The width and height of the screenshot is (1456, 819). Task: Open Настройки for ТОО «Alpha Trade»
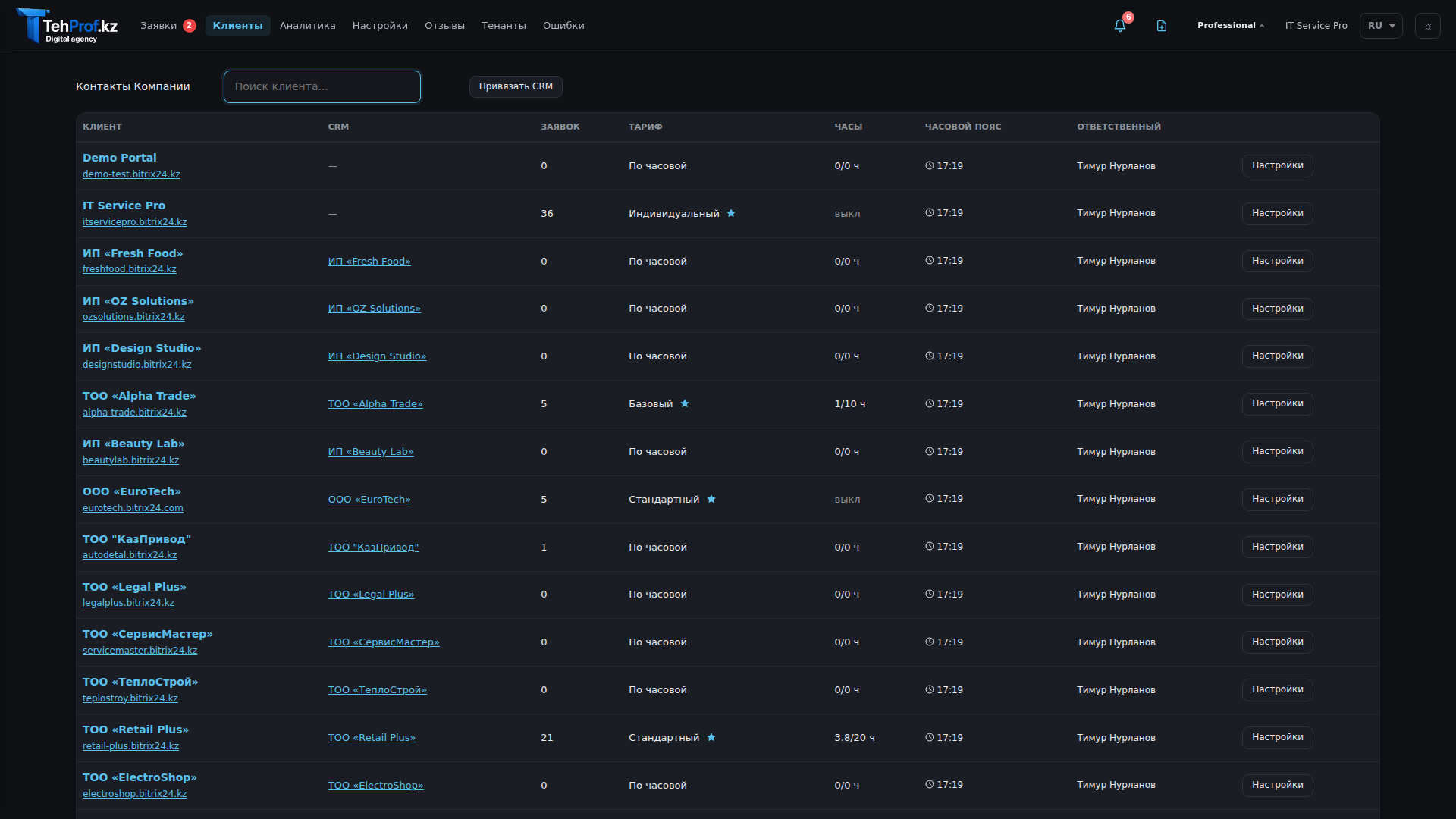(1277, 403)
